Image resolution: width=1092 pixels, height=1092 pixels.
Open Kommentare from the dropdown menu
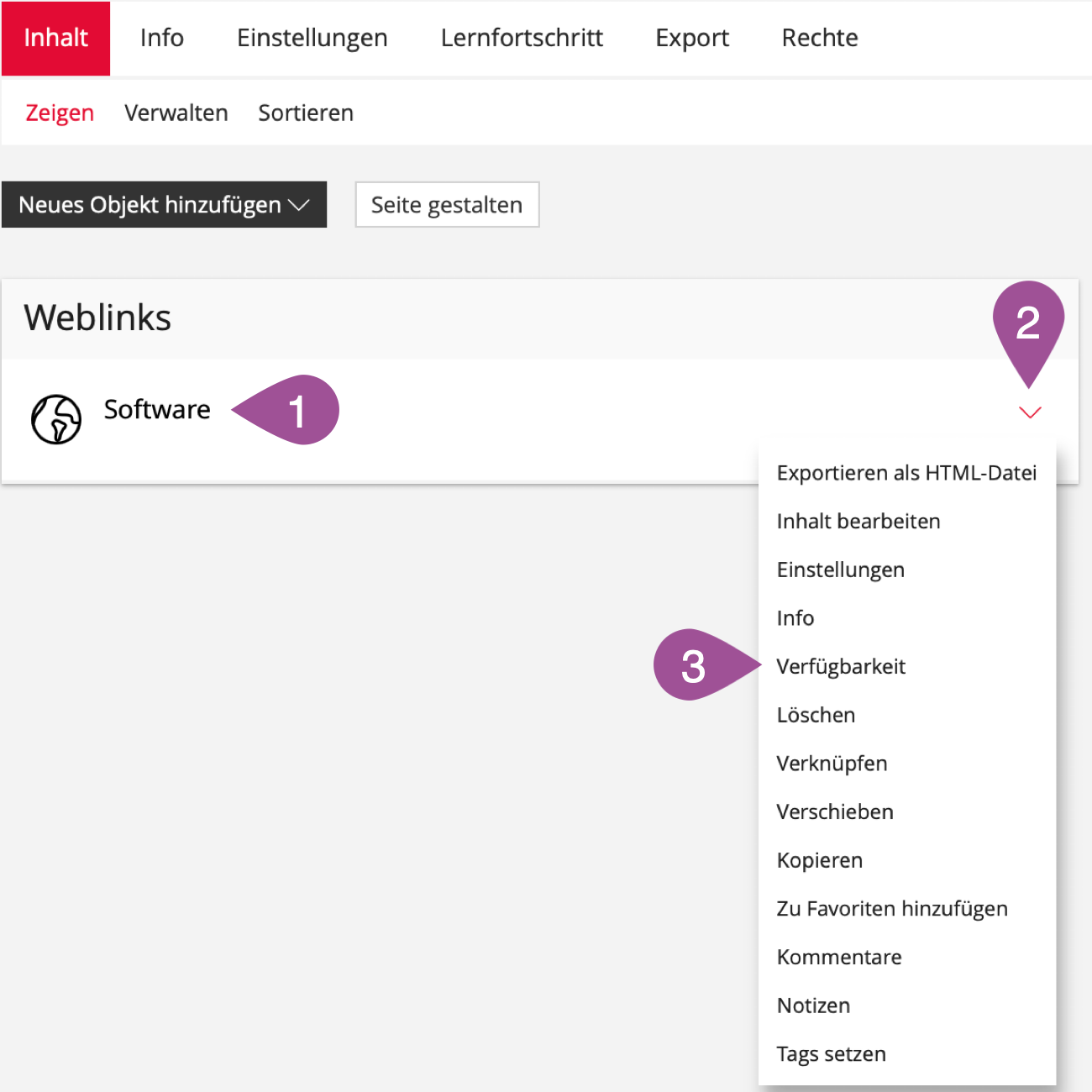pos(838,958)
